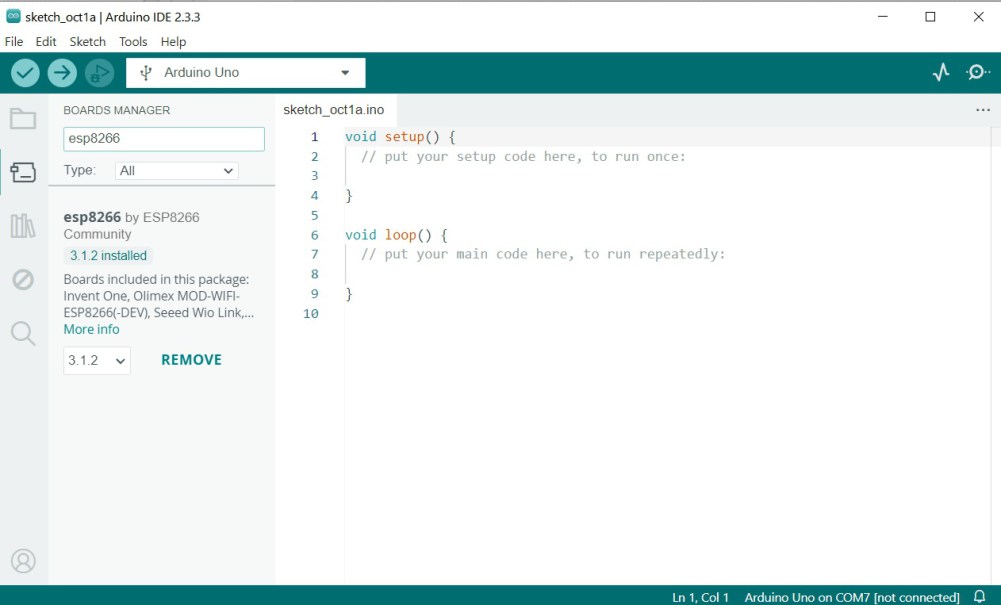
Task: Click the 'put your setup code here' comment
Action: [x=523, y=156]
